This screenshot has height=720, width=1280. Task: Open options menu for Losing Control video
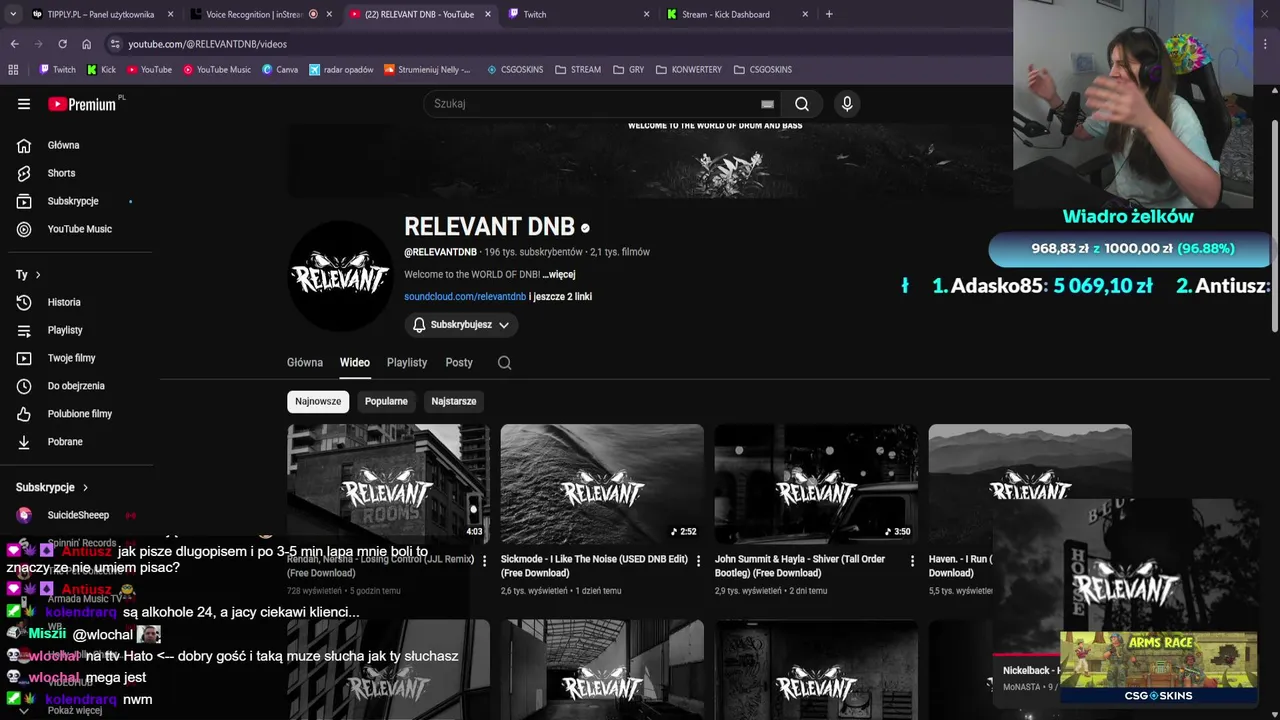pos(484,561)
